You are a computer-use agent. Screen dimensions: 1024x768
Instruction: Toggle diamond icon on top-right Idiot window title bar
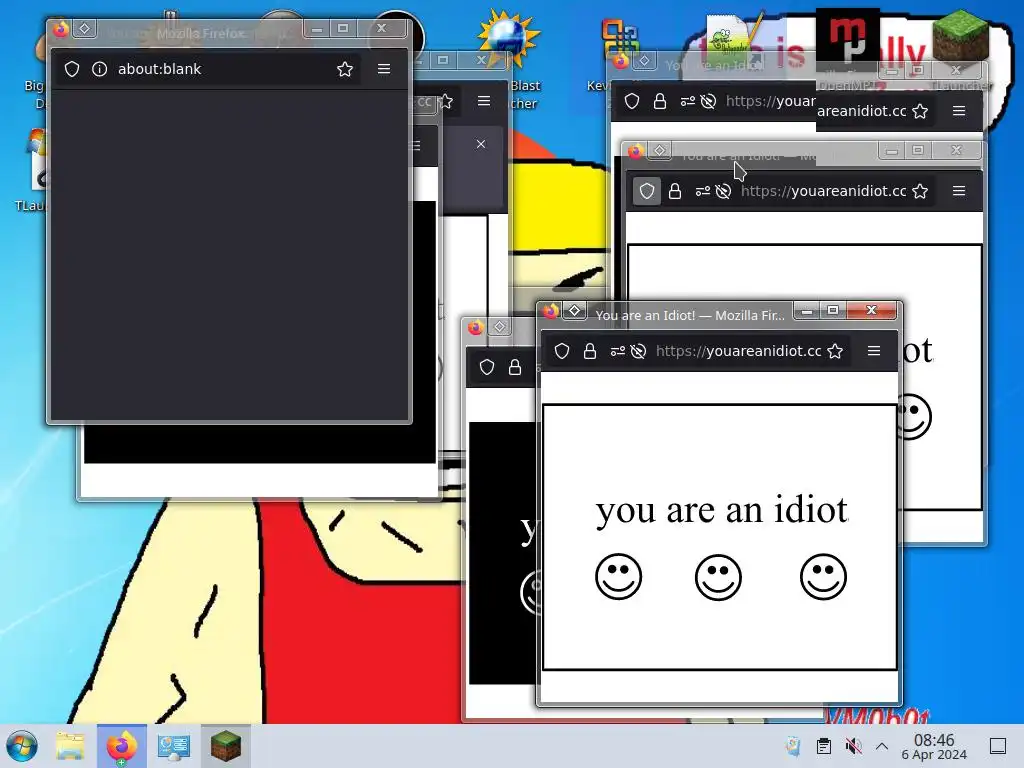point(645,61)
